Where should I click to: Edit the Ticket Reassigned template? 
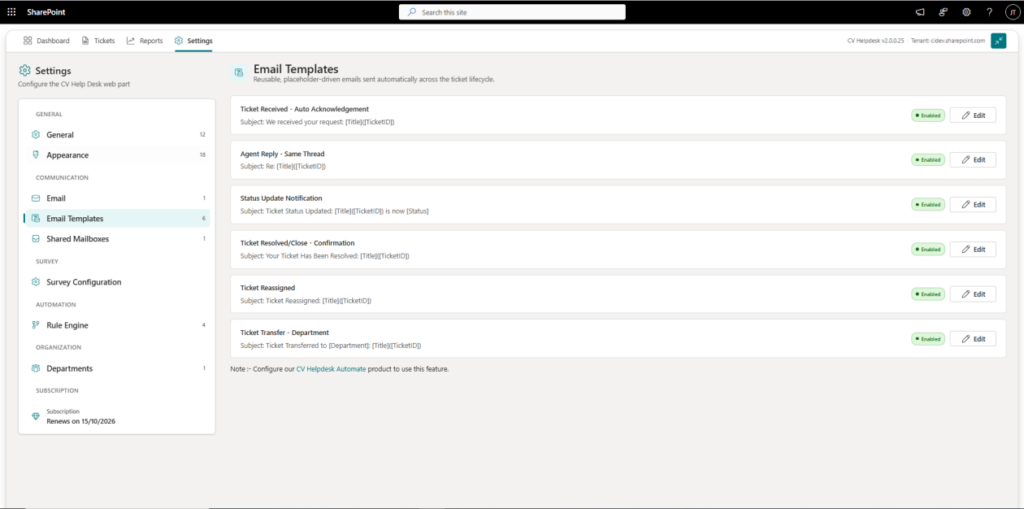point(973,294)
